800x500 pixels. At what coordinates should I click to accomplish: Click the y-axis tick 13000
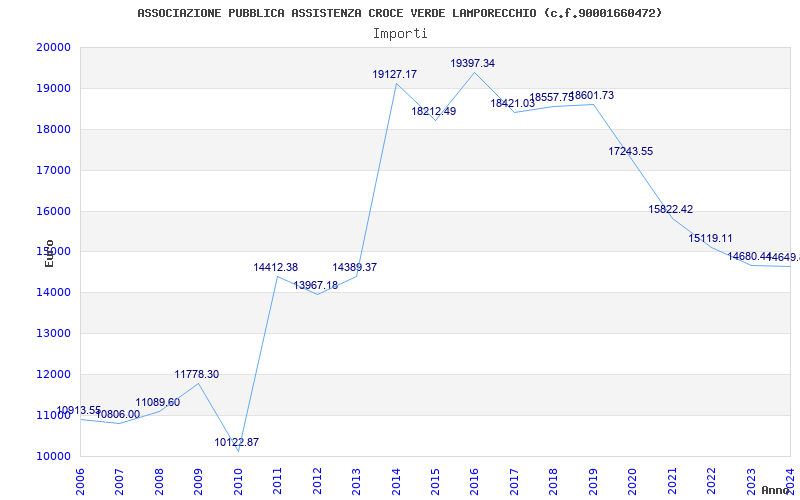53,333
